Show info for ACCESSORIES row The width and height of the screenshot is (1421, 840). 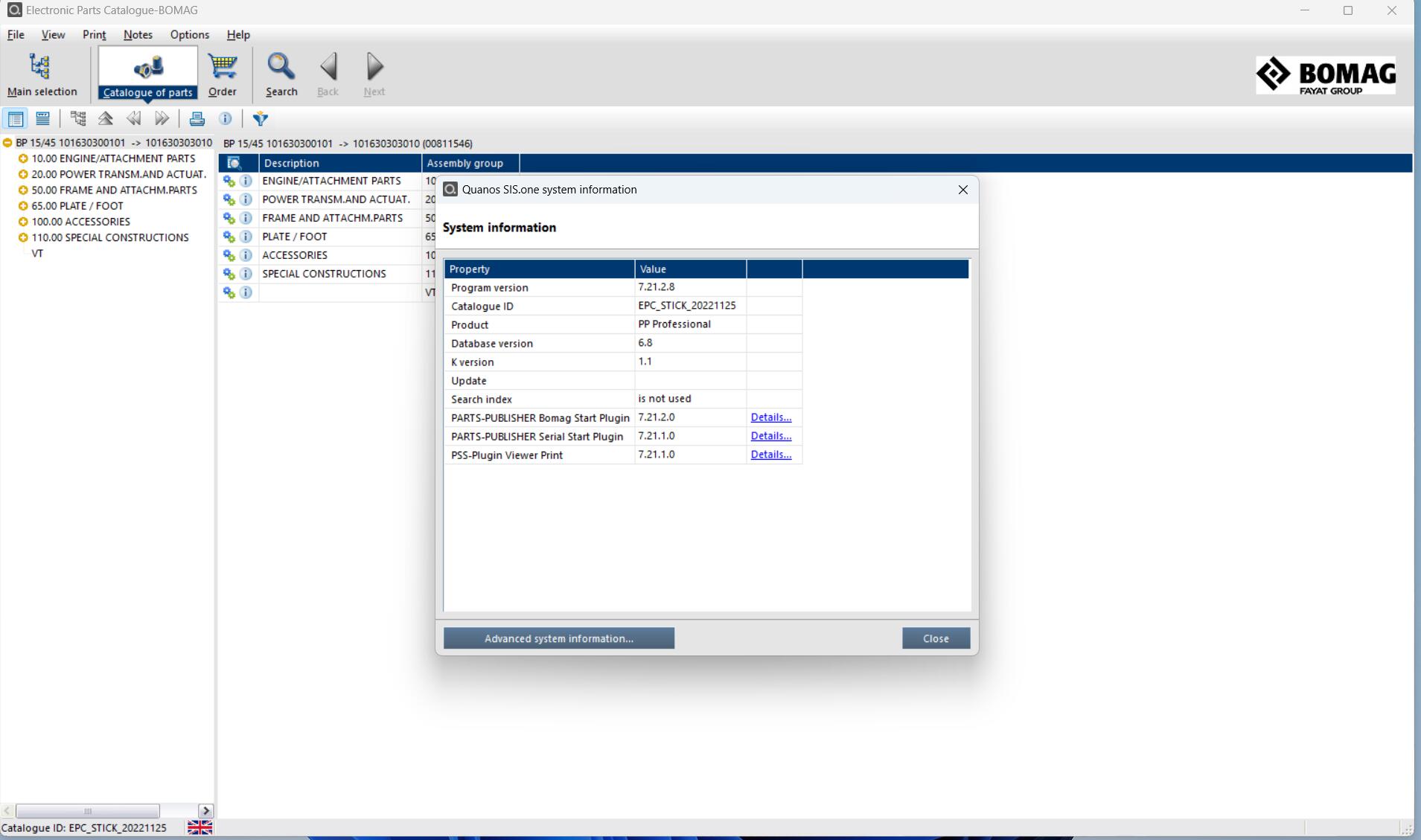click(246, 255)
